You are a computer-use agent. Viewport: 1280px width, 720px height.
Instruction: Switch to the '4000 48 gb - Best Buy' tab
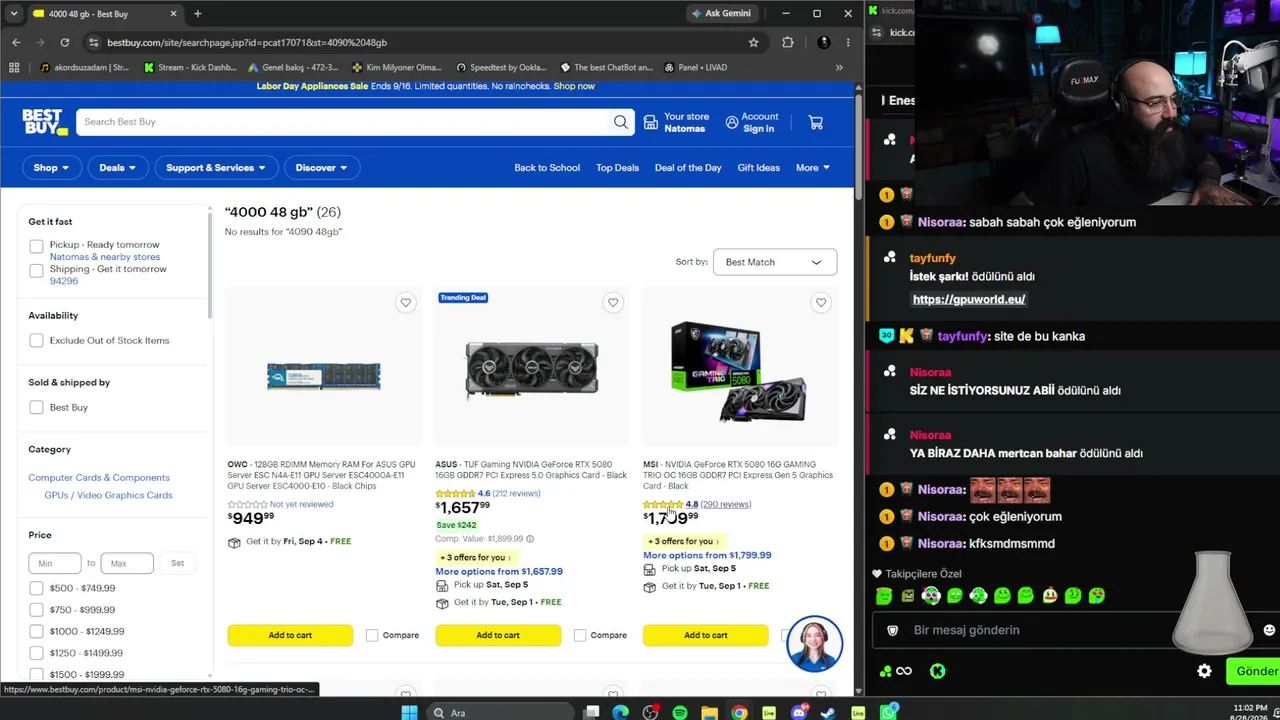pyautogui.click(x=103, y=13)
